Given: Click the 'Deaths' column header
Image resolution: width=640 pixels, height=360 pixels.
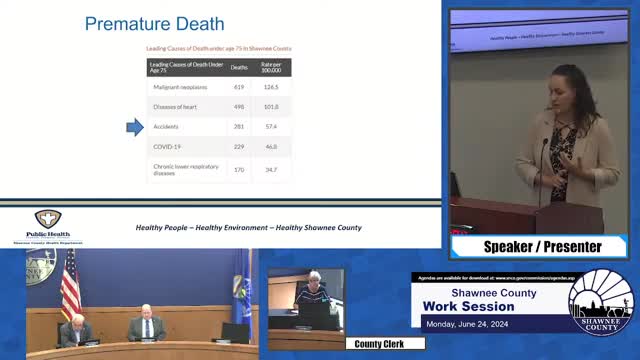Looking at the screenshot, I should click(x=239, y=67).
